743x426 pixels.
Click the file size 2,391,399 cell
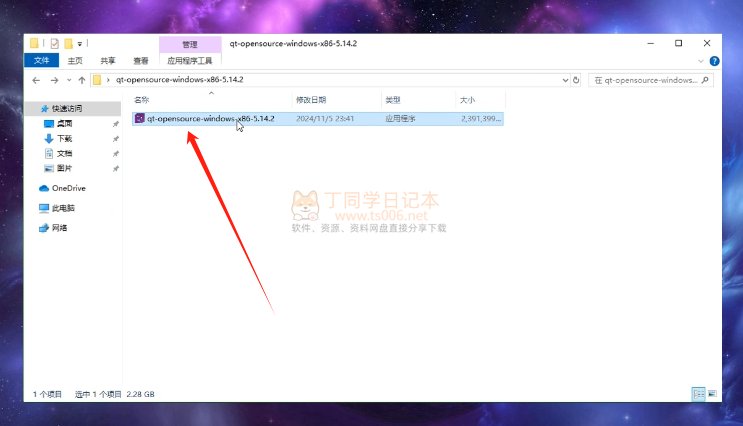click(x=481, y=118)
